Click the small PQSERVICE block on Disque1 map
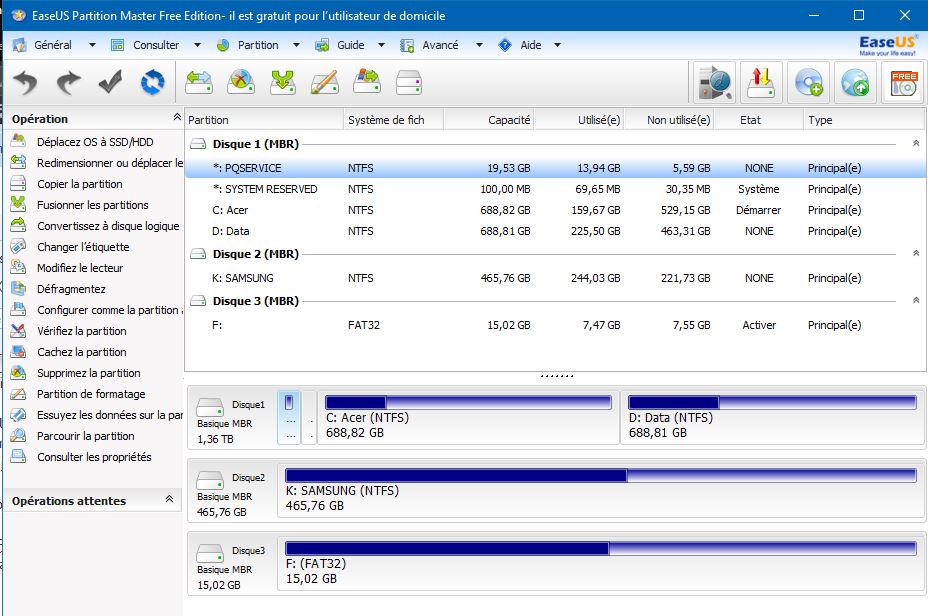Image resolution: width=928 pixels, height=616 pixels. [x=289, y=417]
